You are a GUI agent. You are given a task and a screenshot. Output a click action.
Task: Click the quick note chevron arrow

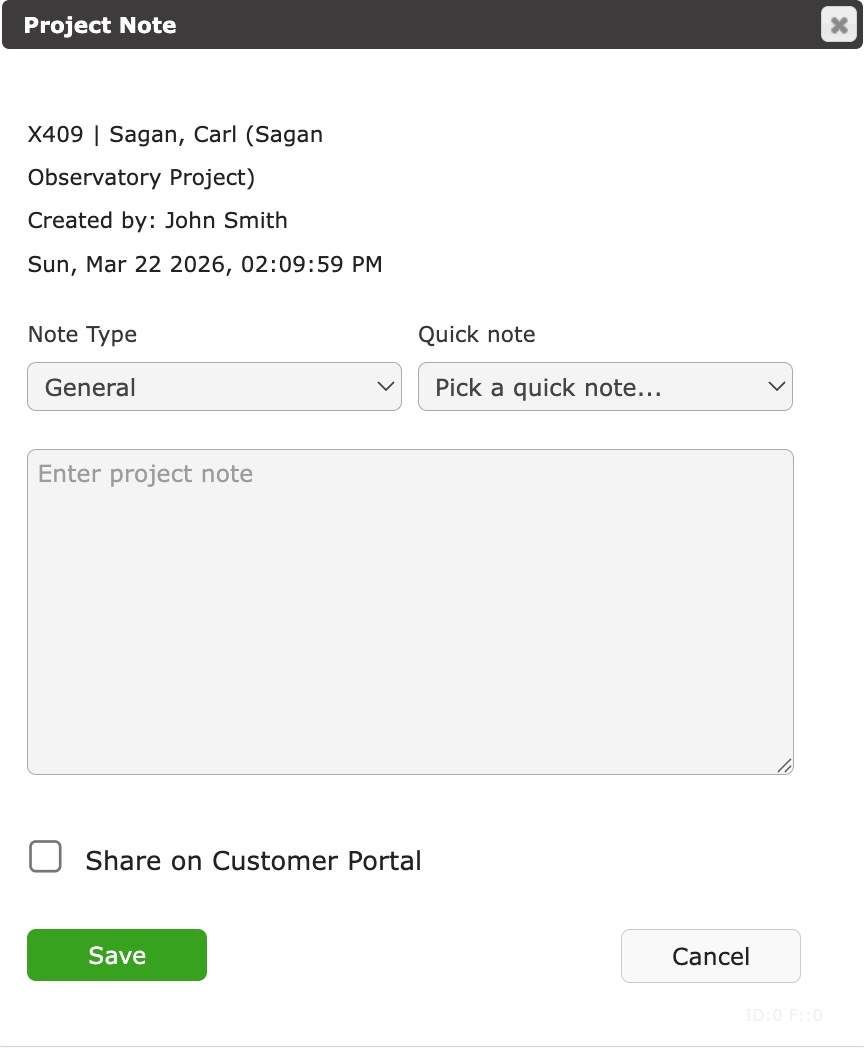(x=776, y=387)
